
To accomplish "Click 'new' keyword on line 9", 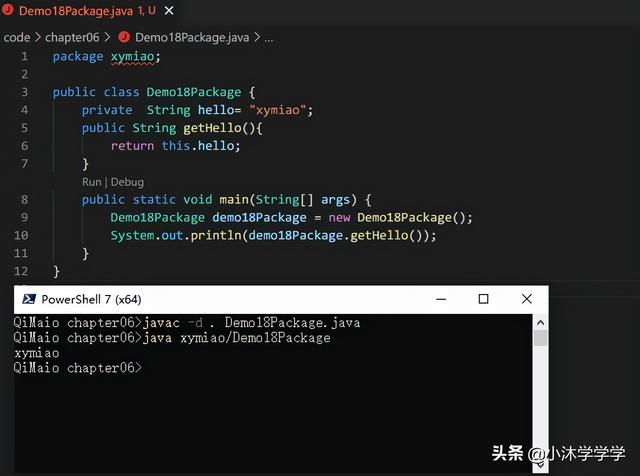I will pos(339,218).
